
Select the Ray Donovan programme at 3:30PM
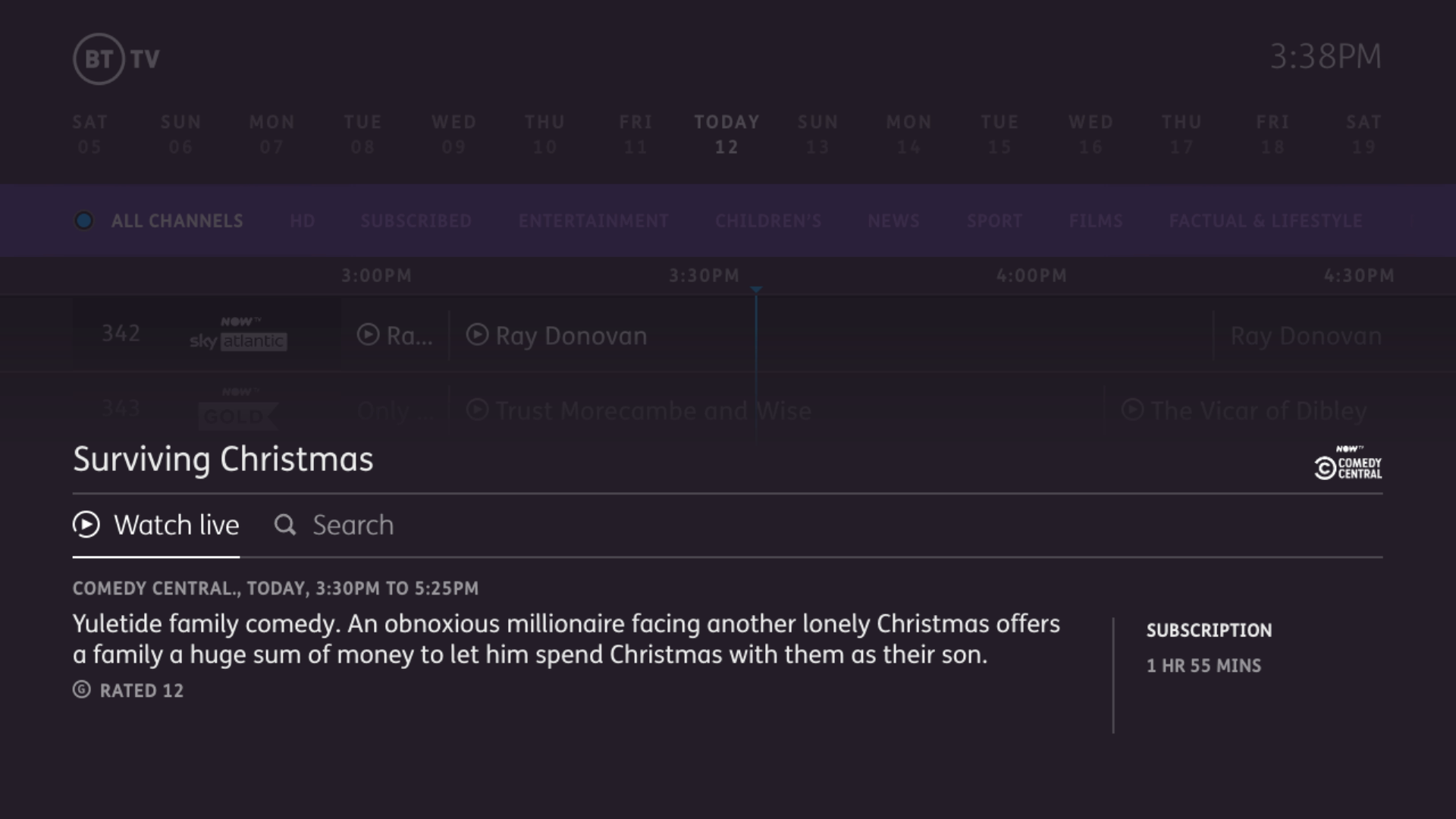(570, 335)
